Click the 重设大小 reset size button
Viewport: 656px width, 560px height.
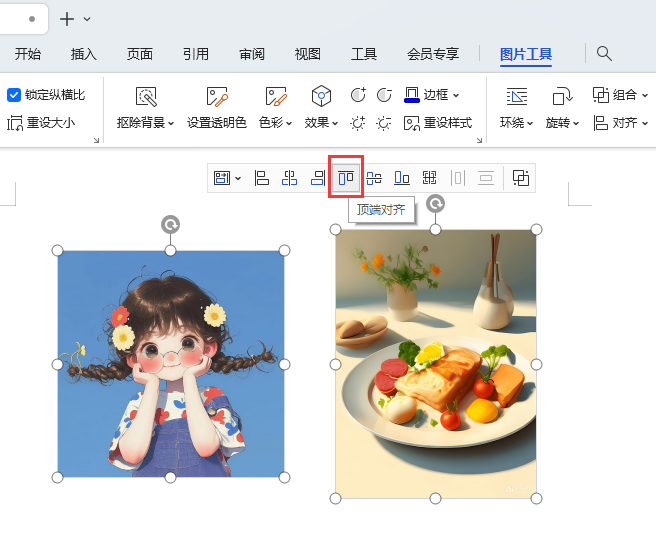(x=41, y=123)
